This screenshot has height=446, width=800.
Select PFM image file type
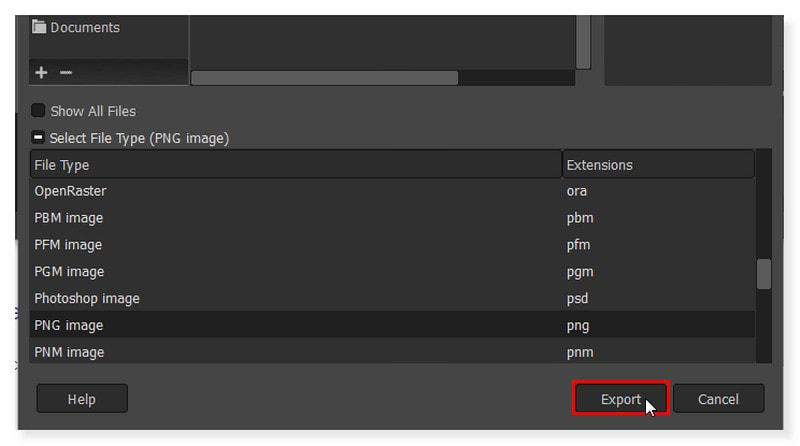pyautogui.click(x=68, y=245)
